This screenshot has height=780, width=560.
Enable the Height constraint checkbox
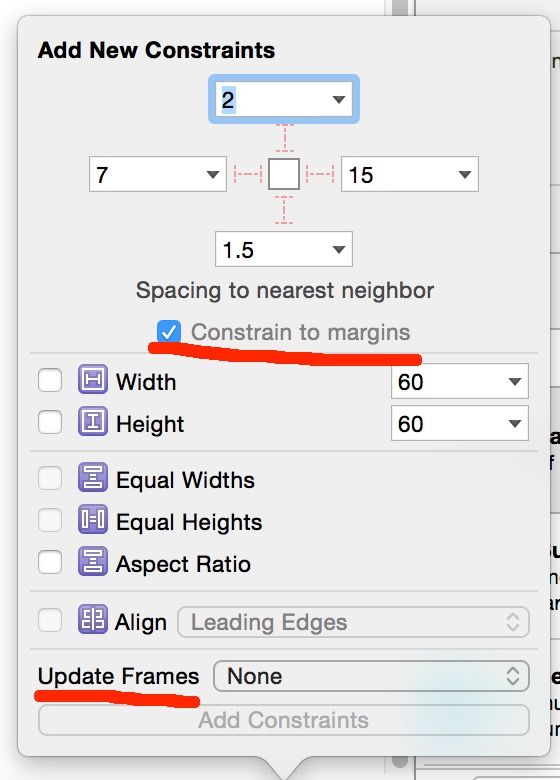tap(50, 422)
